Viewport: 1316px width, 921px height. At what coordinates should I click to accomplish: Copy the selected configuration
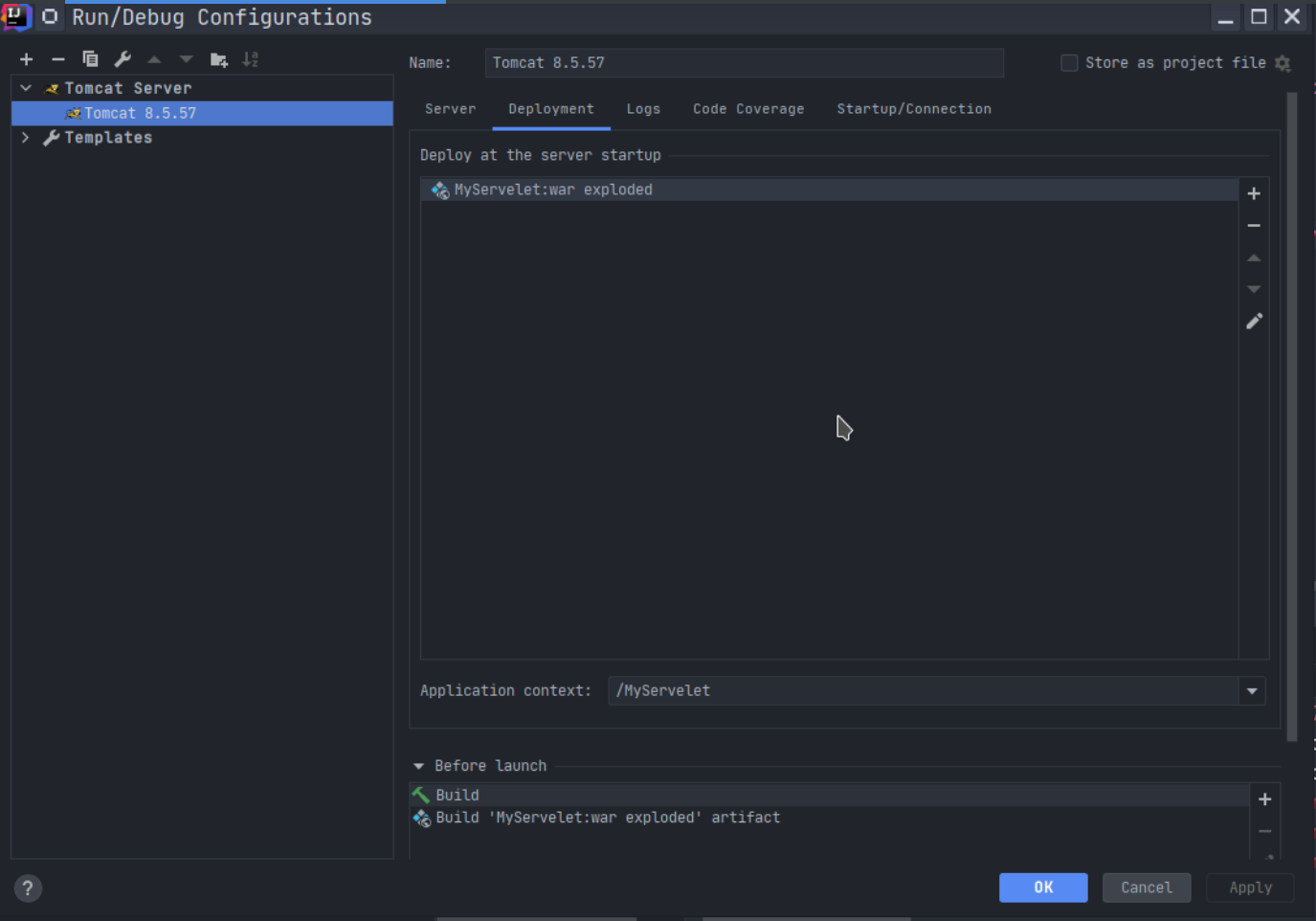(90, 59)
